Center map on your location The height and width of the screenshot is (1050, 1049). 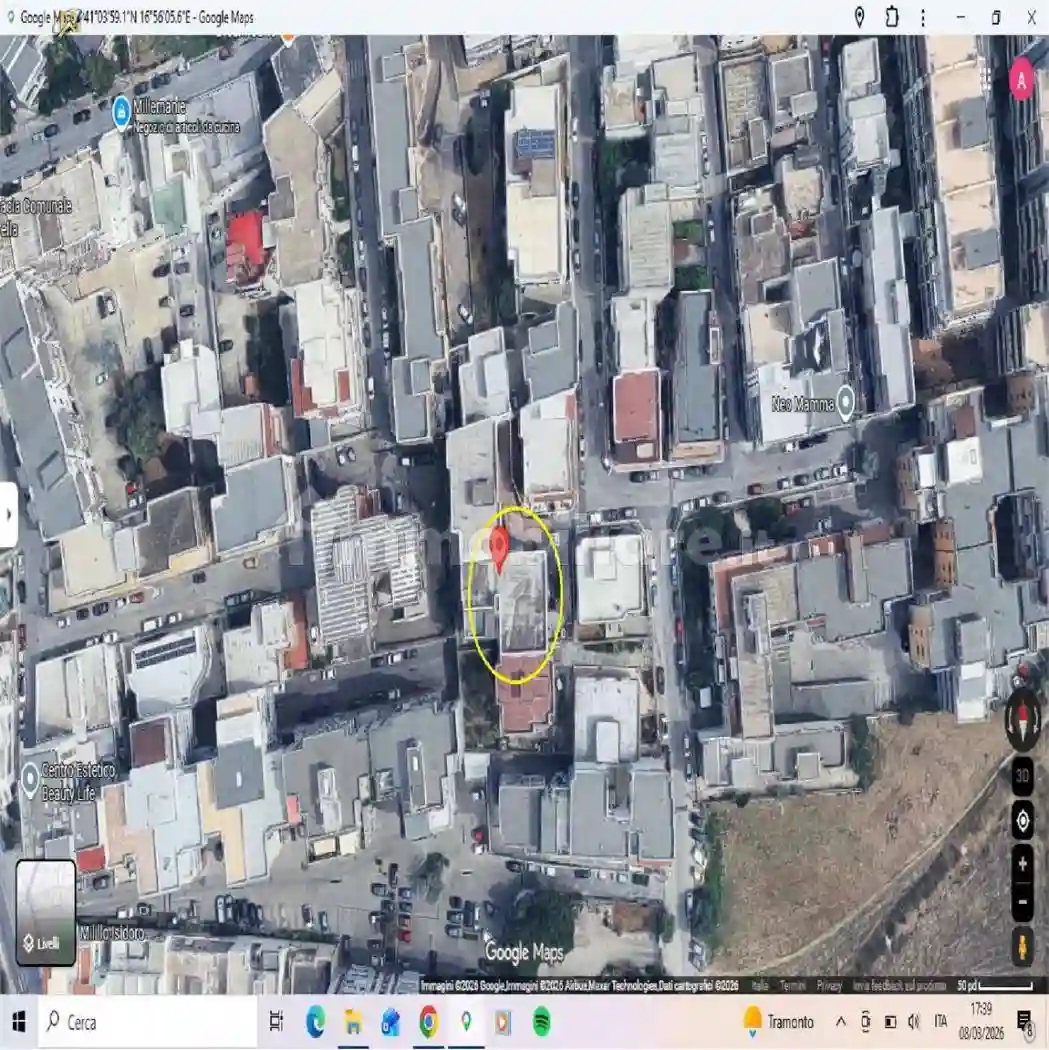click(1022, 821)
